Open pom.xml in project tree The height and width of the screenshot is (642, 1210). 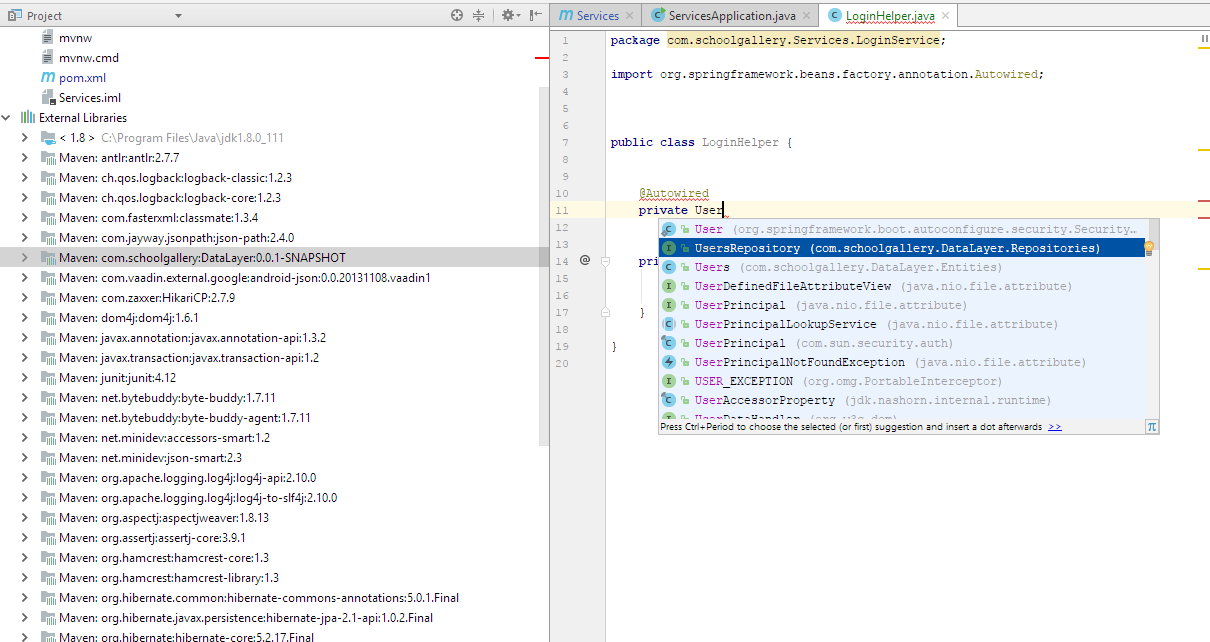pos(82,78)
